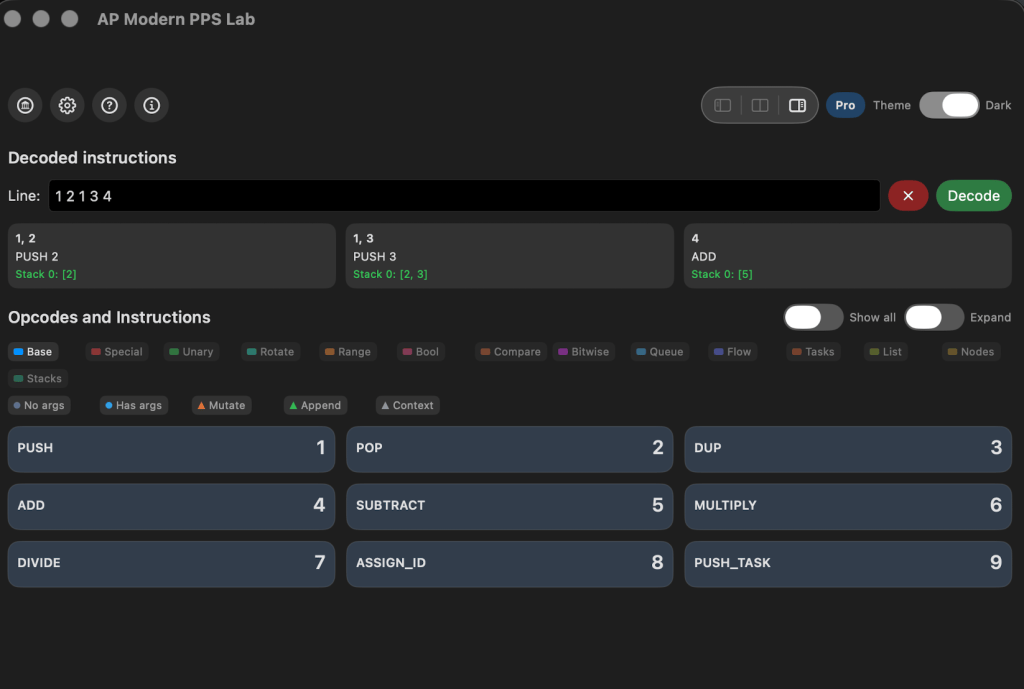
Task: Click the ASSIGN_ID opcode 8 button
Action: (x=509, y=564)
